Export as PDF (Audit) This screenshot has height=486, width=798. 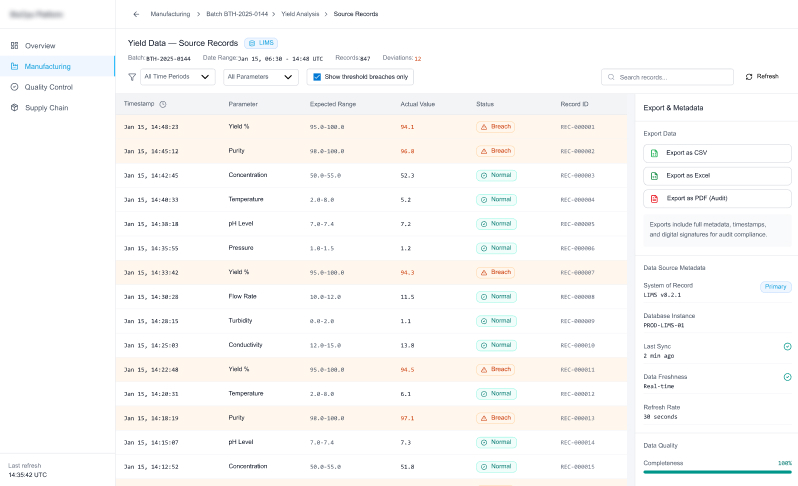click(717, 198)
